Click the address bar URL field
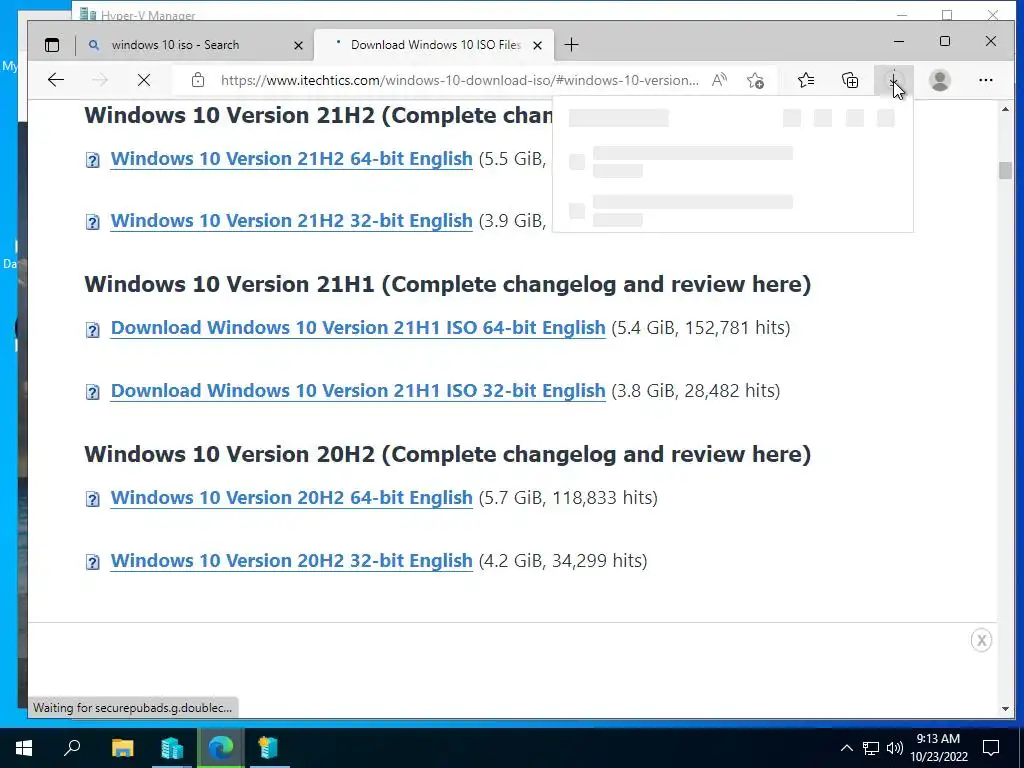 pos(459,80)
